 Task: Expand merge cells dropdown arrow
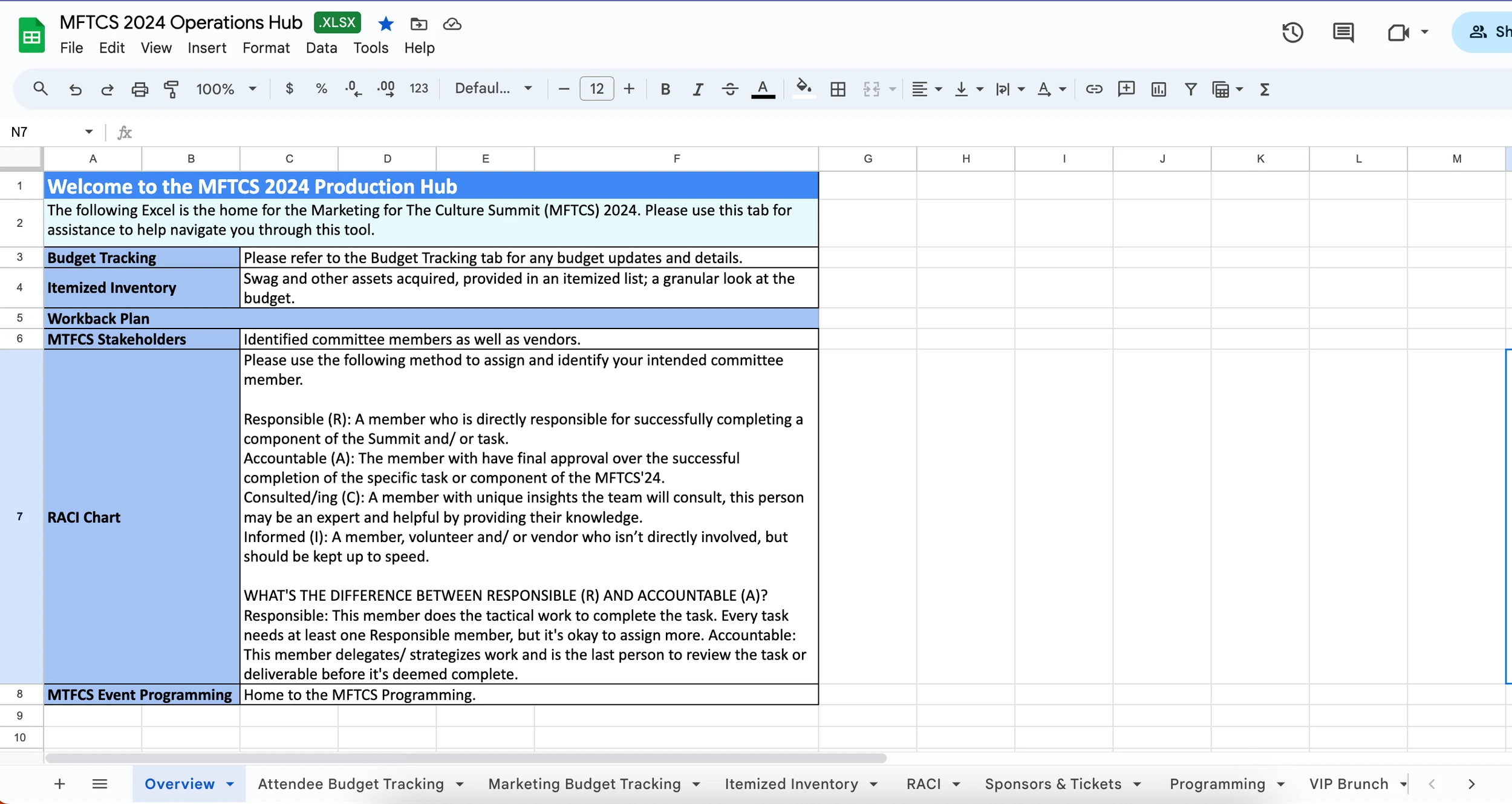[x=892, y=90]
